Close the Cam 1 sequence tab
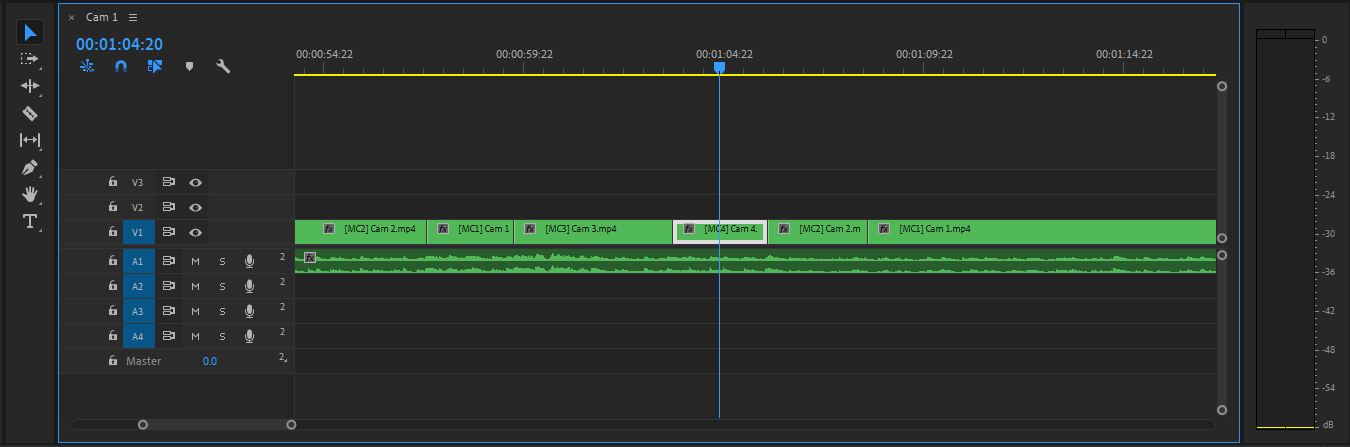1350x447 pixels. pos(71,17)
